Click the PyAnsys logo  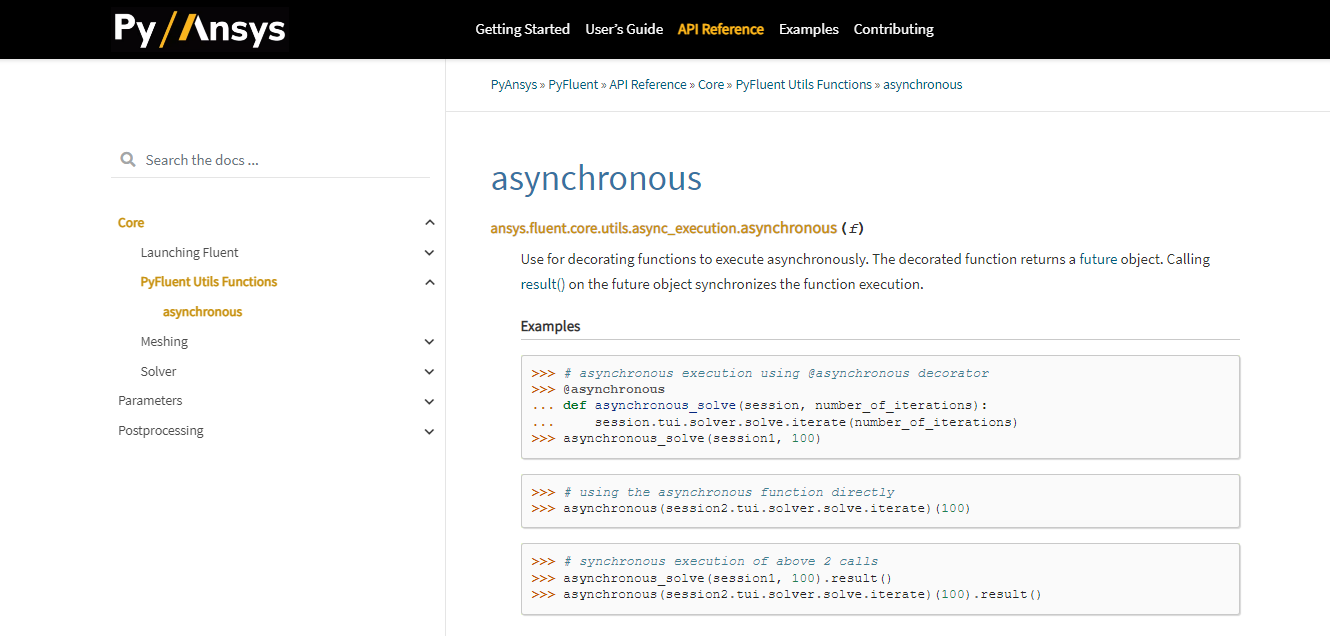200,29
